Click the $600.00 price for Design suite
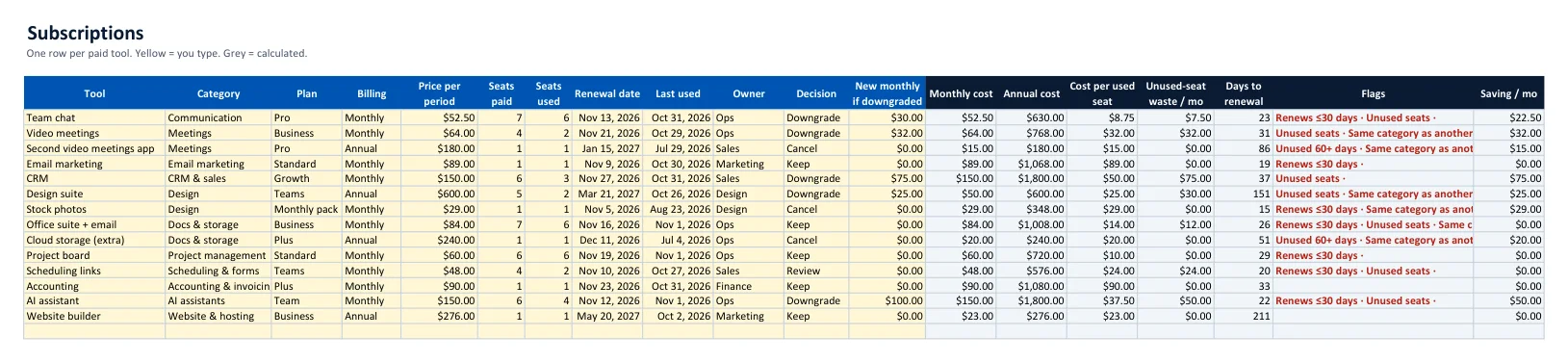This screenshot has height=363, width=1568. pos(439,194)
